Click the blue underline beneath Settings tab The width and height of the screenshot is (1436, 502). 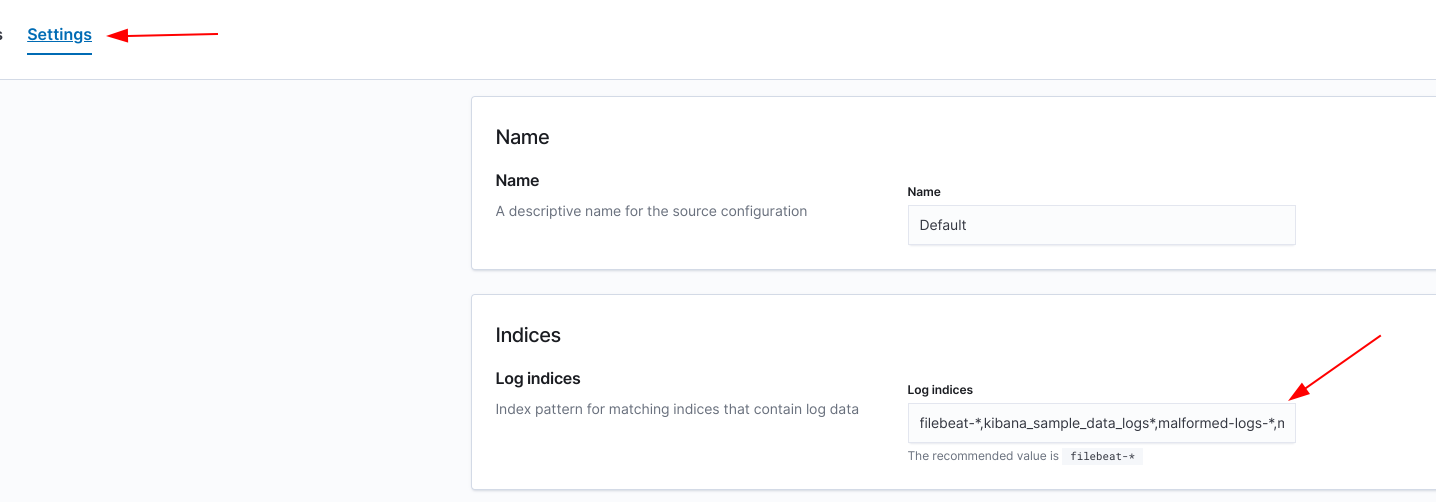(x=59, y=53)
